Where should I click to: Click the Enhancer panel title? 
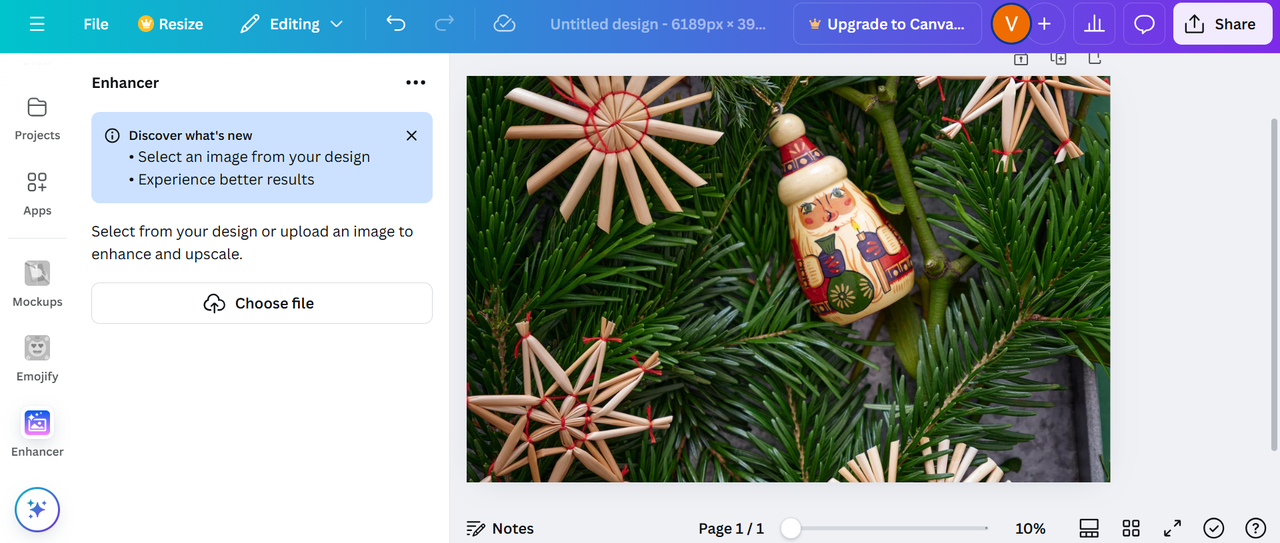[x=125, y=83]
